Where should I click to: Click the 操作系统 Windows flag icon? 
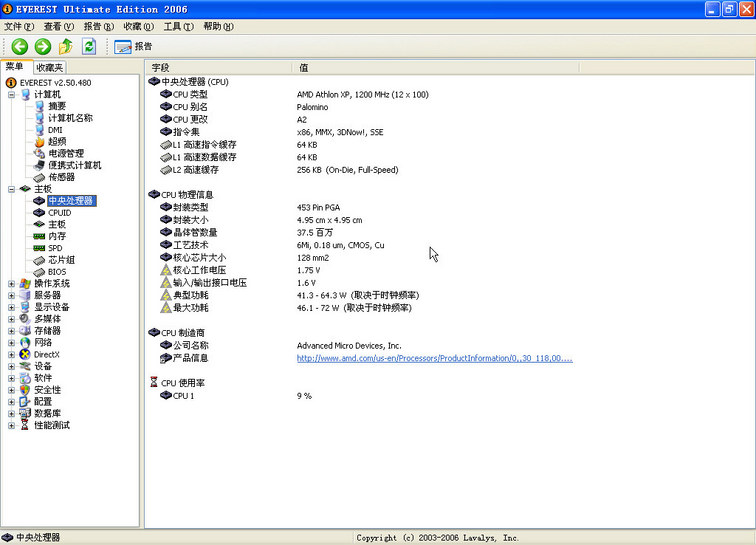(x=25, y=284)
